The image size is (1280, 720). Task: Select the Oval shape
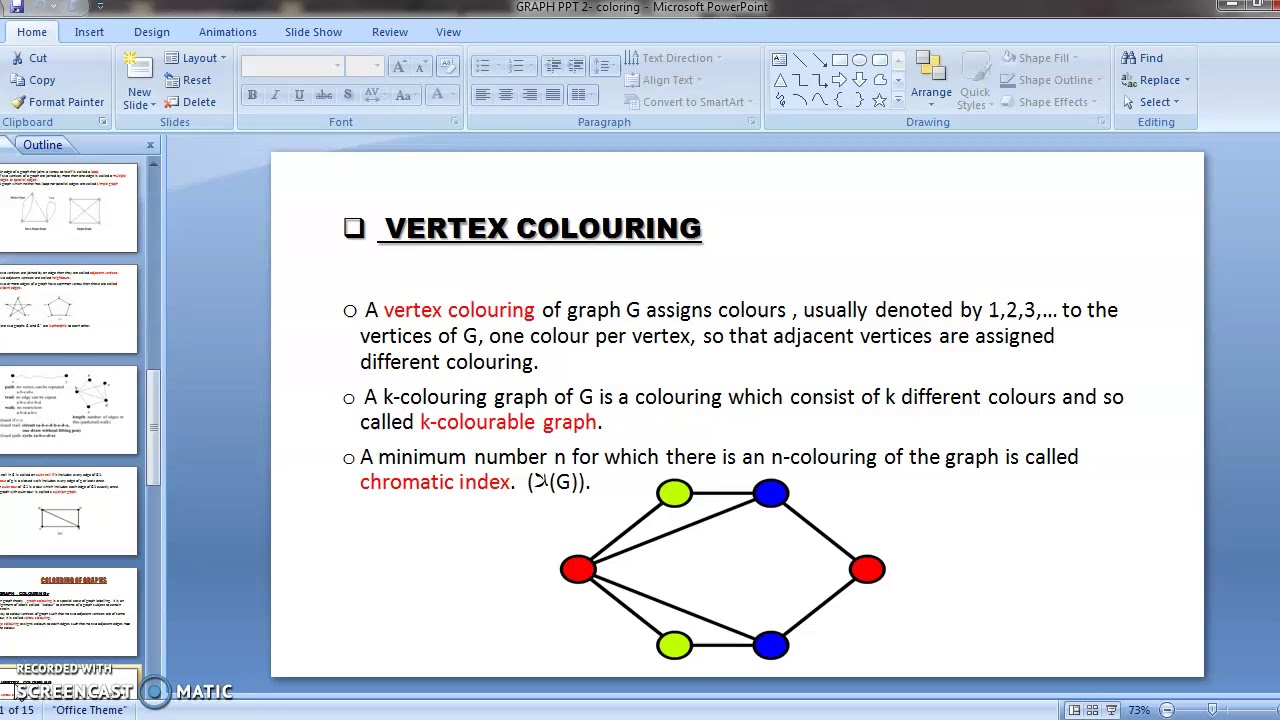point(859,59)
